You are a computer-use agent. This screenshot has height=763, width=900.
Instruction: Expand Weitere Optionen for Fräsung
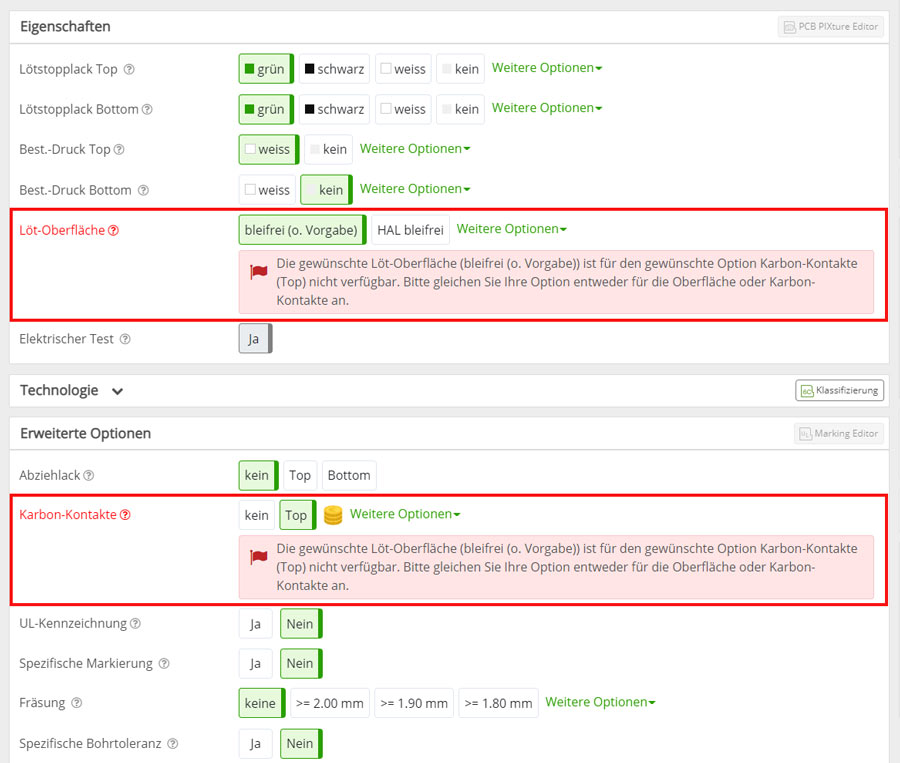coord(599,702)
